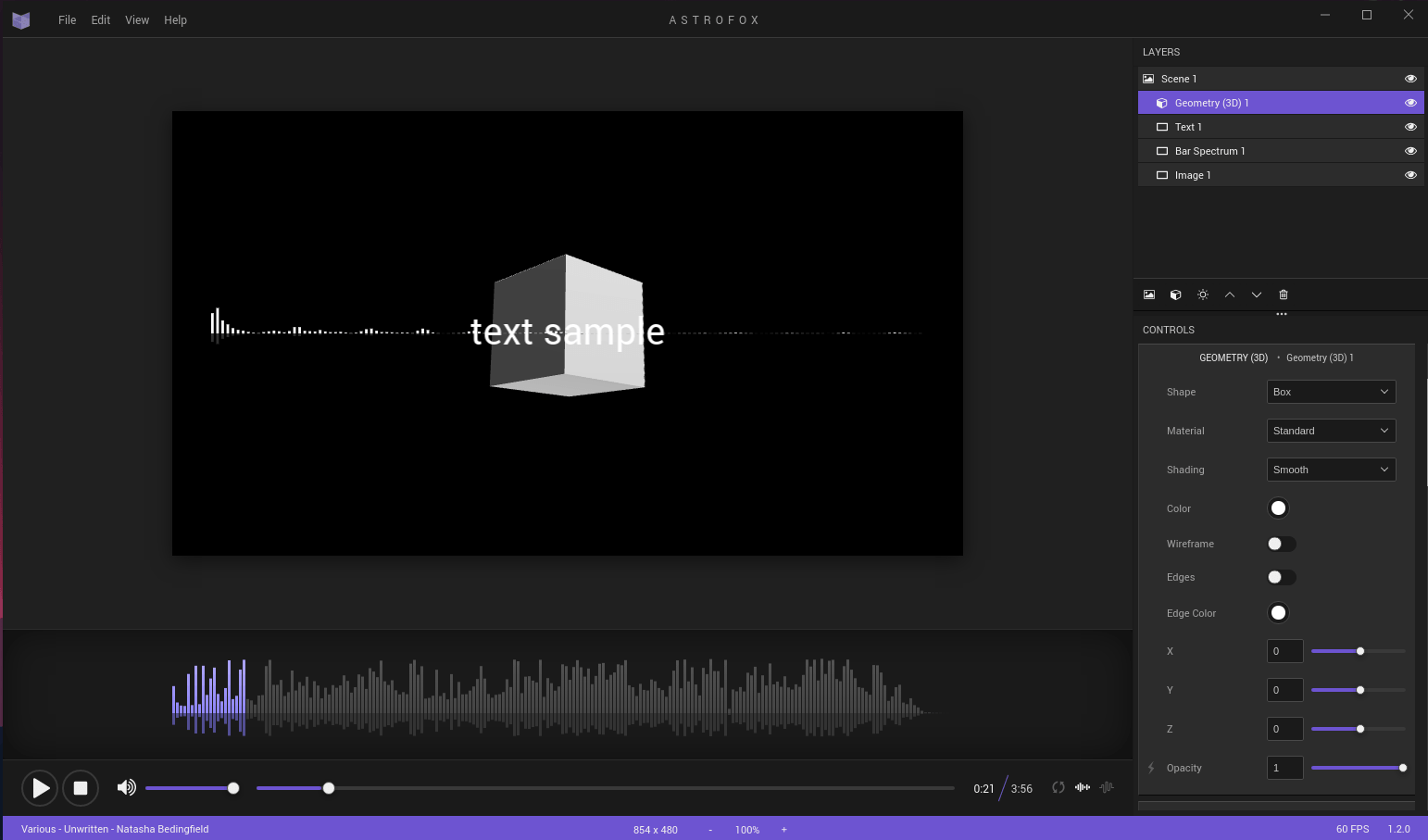The height and width of the screenshot is (840, 1428).
Task: Open the Shading dropdown set to Smooth
Action: pyautogui.click(x=1331, y=470)
